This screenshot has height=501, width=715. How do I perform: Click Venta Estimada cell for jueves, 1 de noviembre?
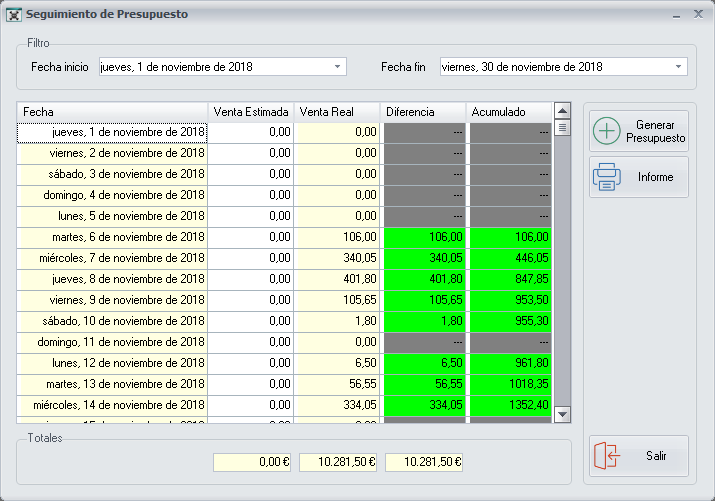(x=252, y=131)
